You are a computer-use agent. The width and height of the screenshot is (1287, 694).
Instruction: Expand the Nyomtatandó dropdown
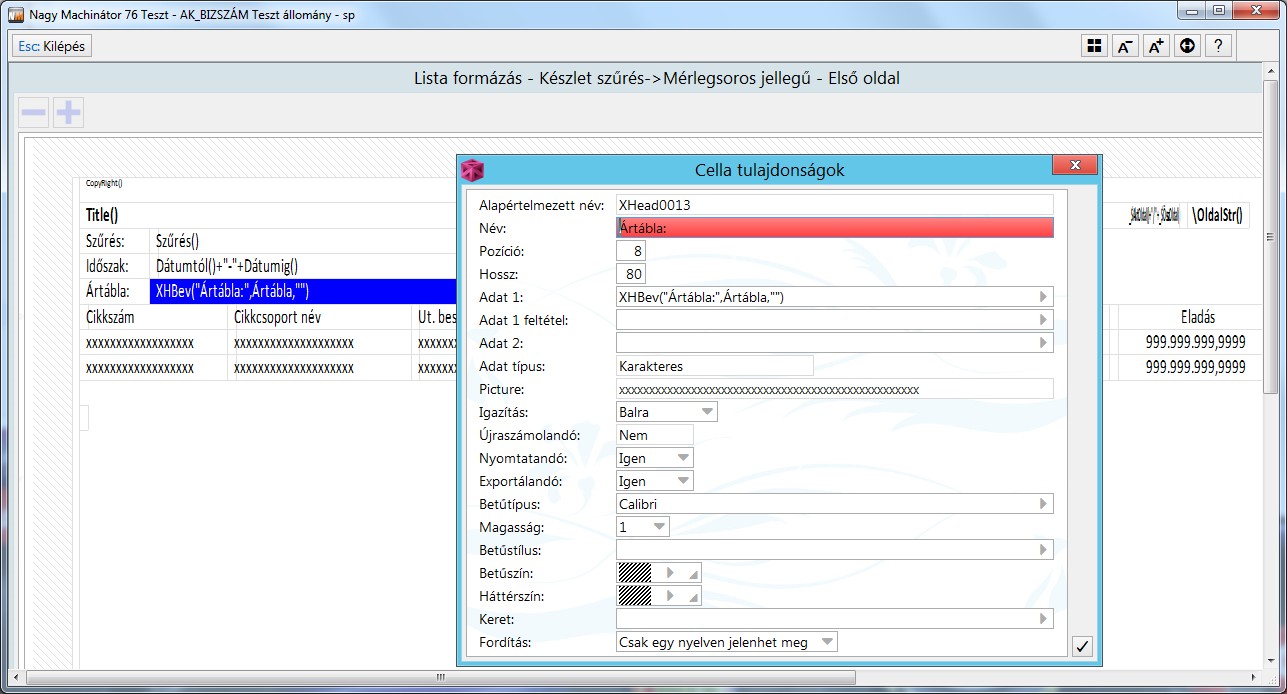click(x=683, y=458)
